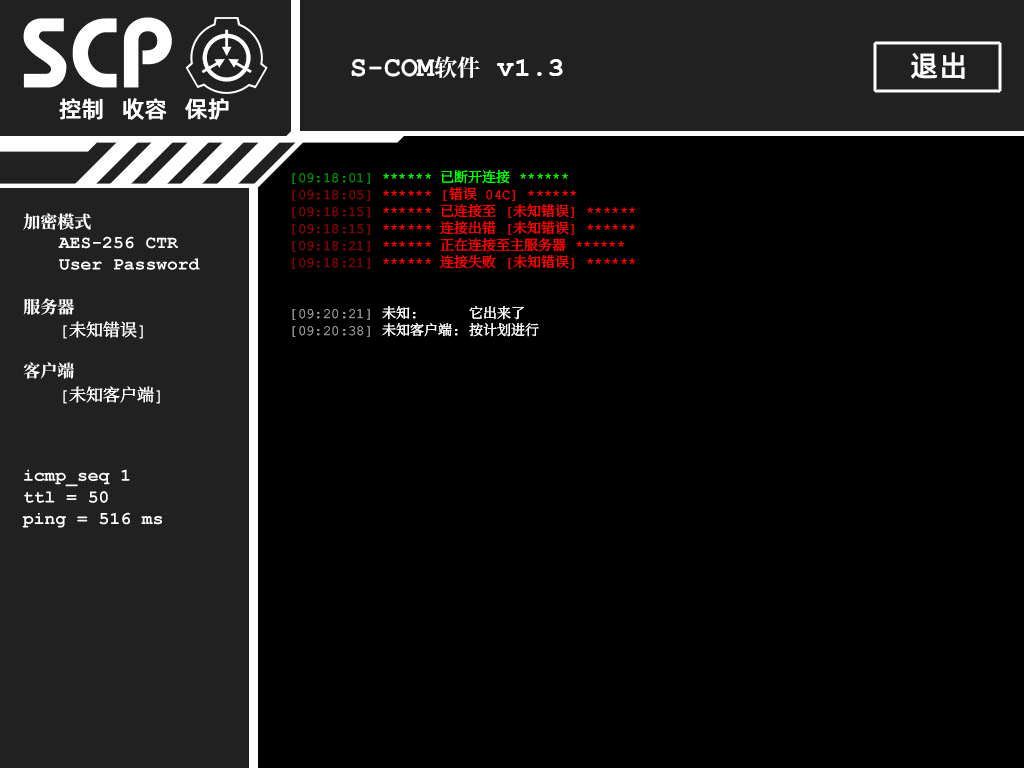Click the AES-256 CTR value
The width and height of the screenshot is (1024, 768).
coord(118,243)
